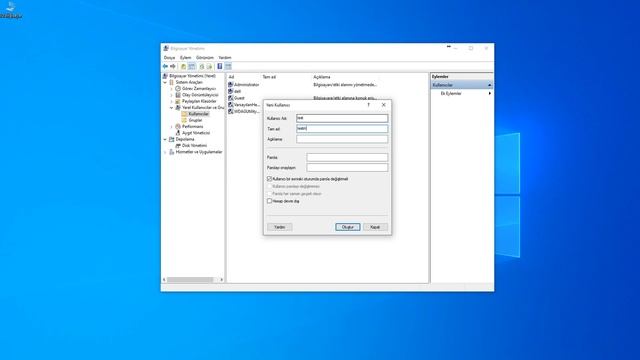This screenshot has width=640, height=360.
Task: Close the Yeni Kullanıcı dialog with the X
Action: (x=384, y=105)
